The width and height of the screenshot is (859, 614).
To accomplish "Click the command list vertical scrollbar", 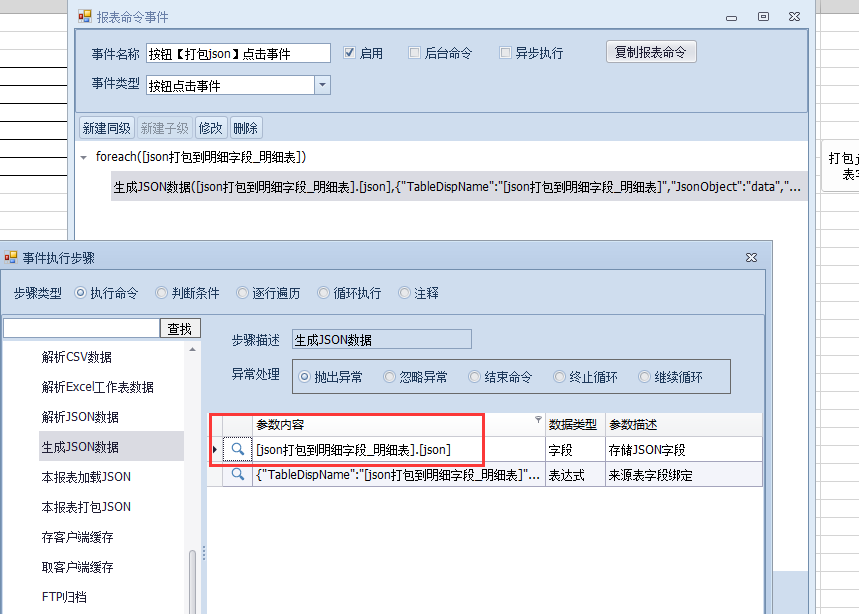I will (x=193, y=580).
